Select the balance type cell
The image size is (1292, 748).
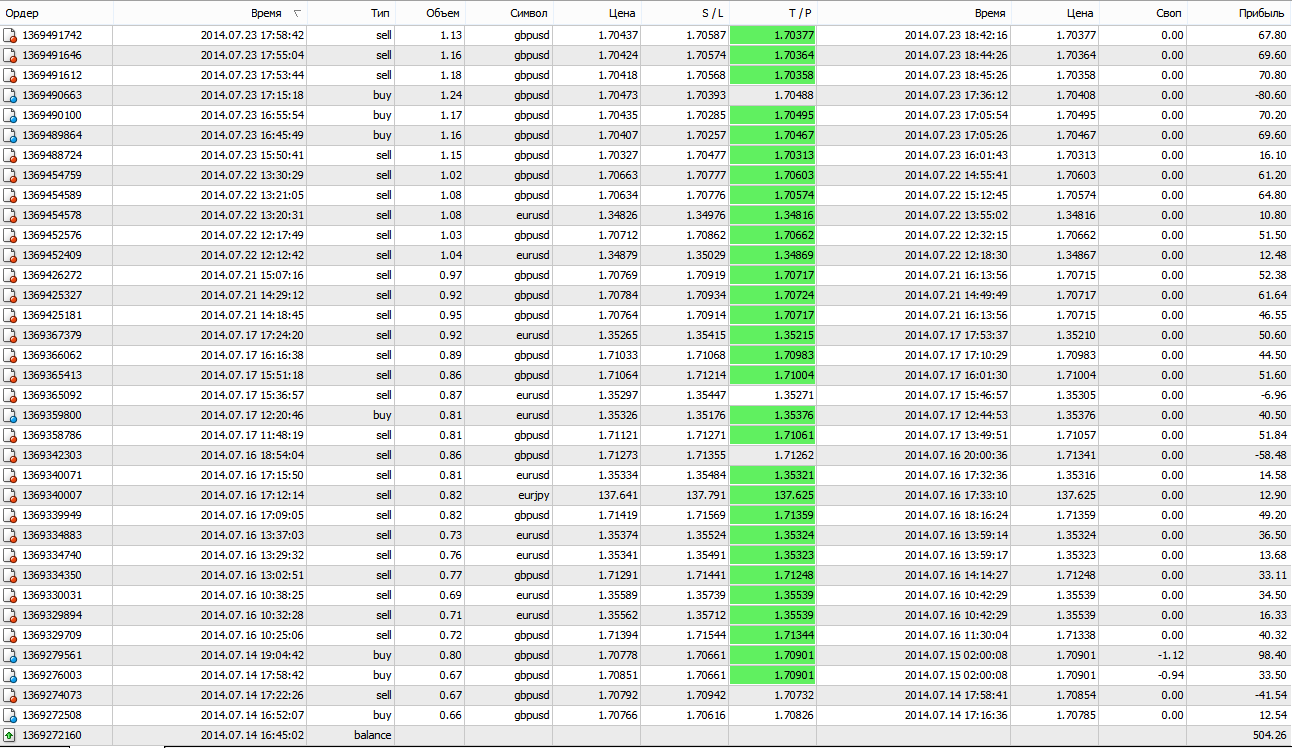point(372,735)
